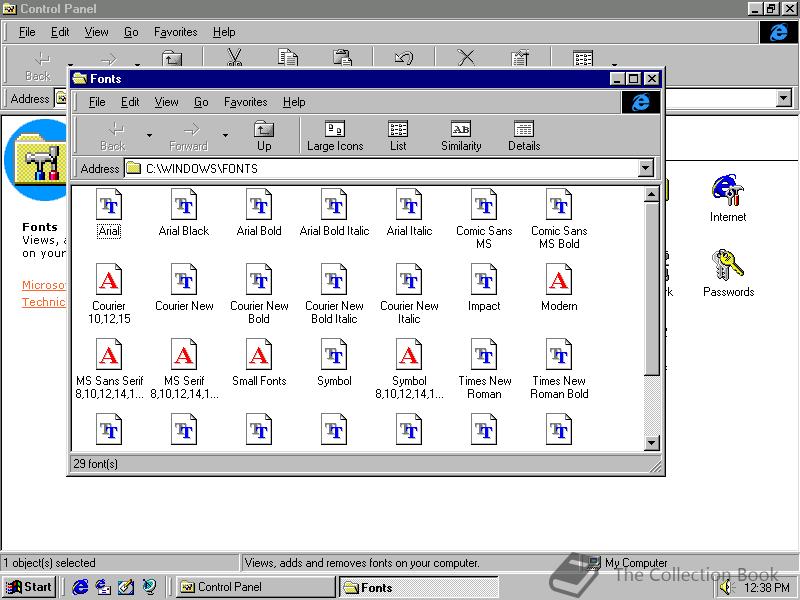800x600 pixels.
Task: Select the MS Serif font
Action: point(184,369)
